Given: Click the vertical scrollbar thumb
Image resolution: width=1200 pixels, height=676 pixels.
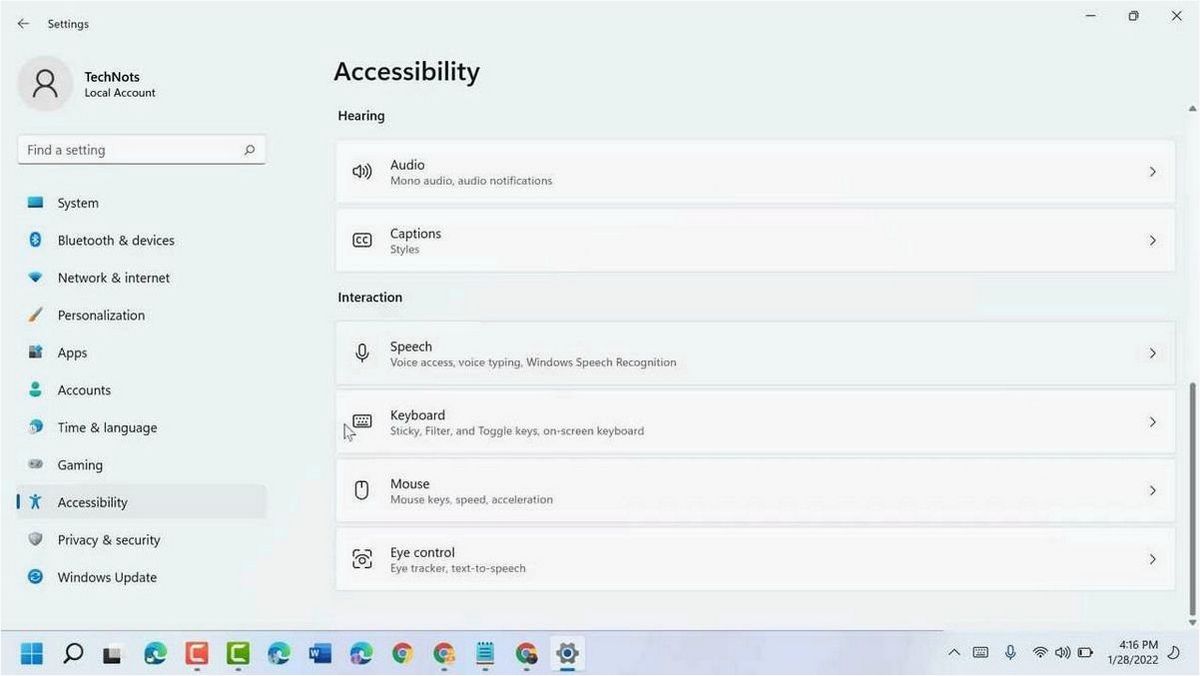Looking at the screenshot, I should (1192, 498).
